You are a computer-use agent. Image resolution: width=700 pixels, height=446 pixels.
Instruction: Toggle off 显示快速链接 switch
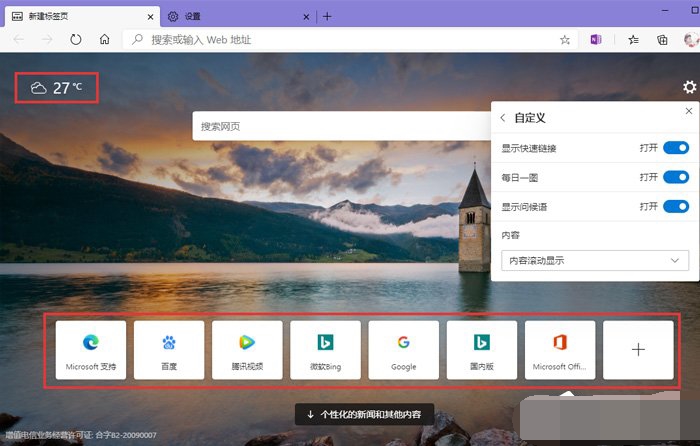(676, 148)
